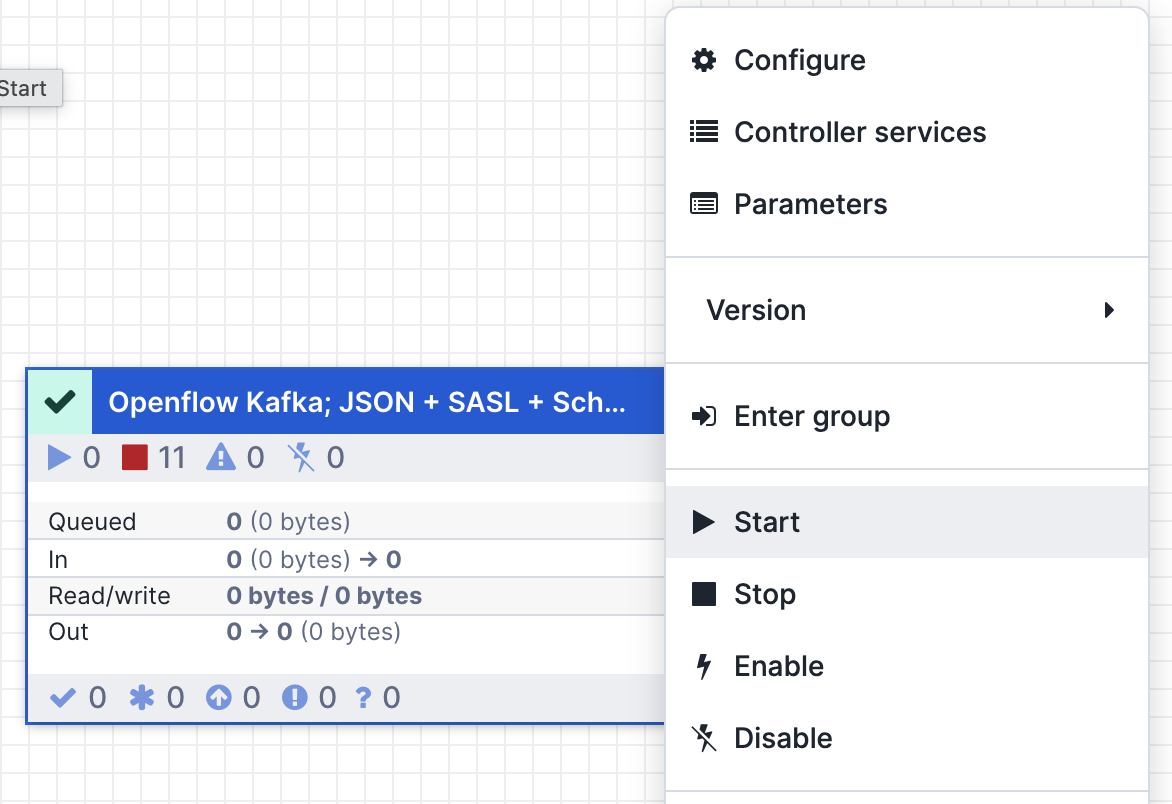Select Configure from the context menu
Image resolution: width=1172 pixels, height=804 pixels.
pyautogui.click(x=907, y=60)
